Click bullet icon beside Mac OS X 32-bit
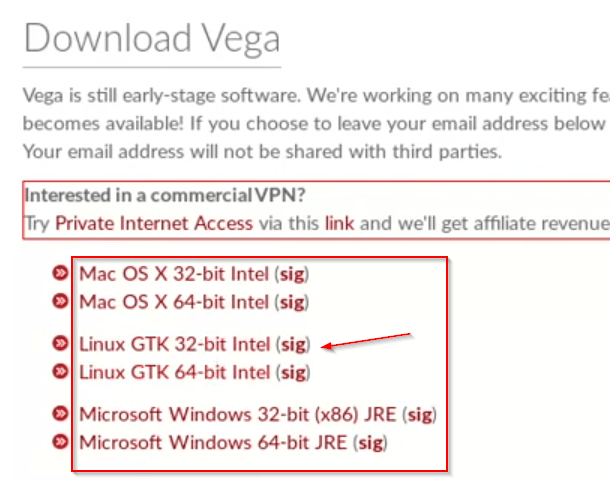 point(60,273)
